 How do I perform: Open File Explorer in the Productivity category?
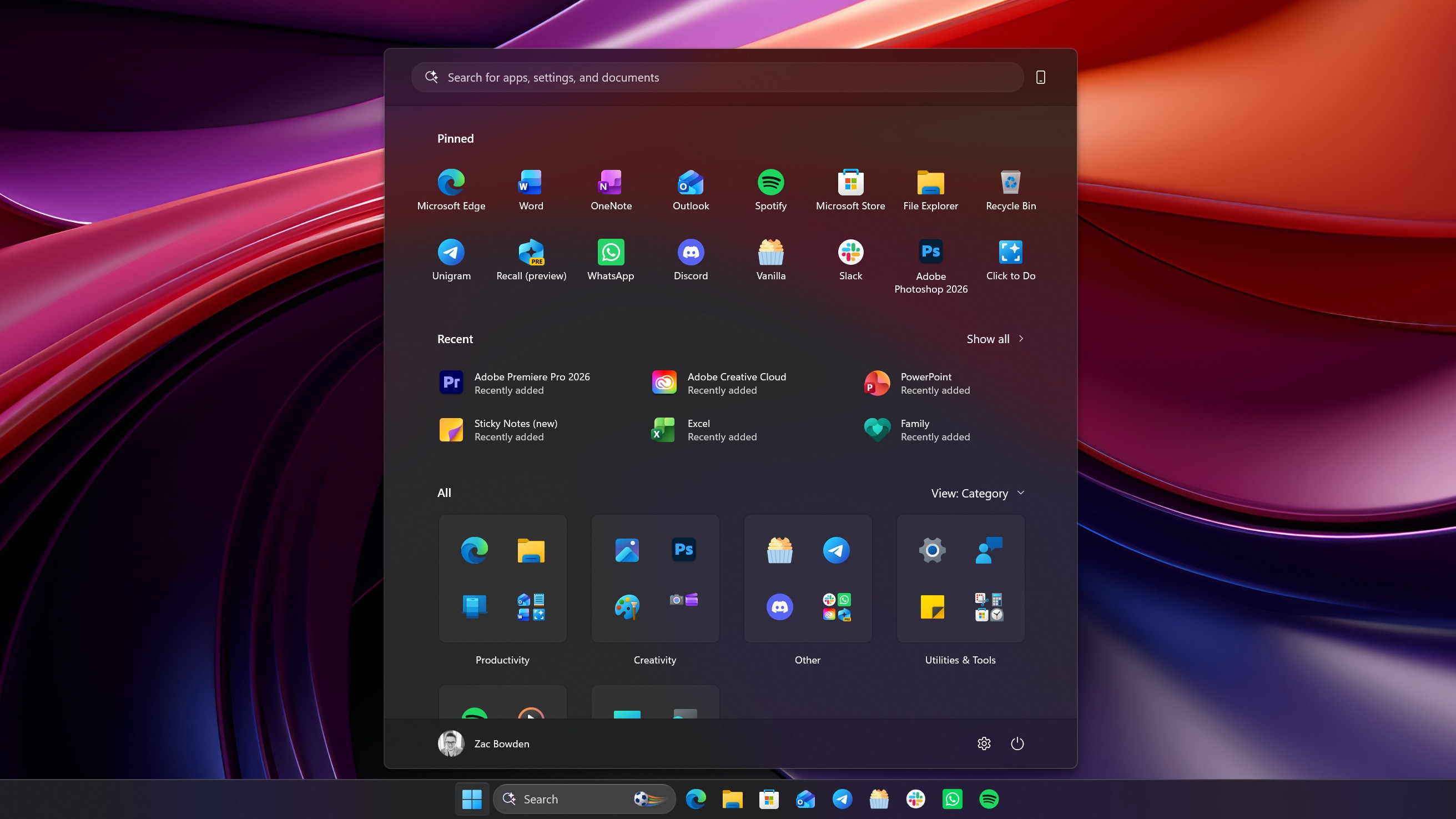coord(531,550)
